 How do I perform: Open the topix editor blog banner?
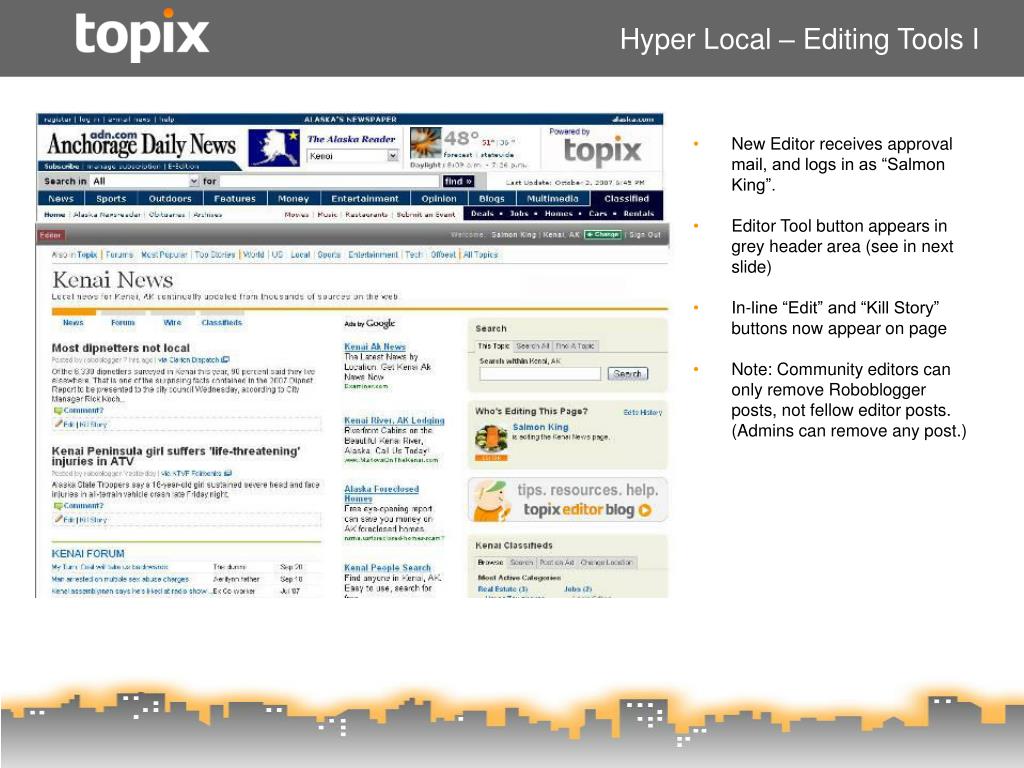[x=568, y=500]
